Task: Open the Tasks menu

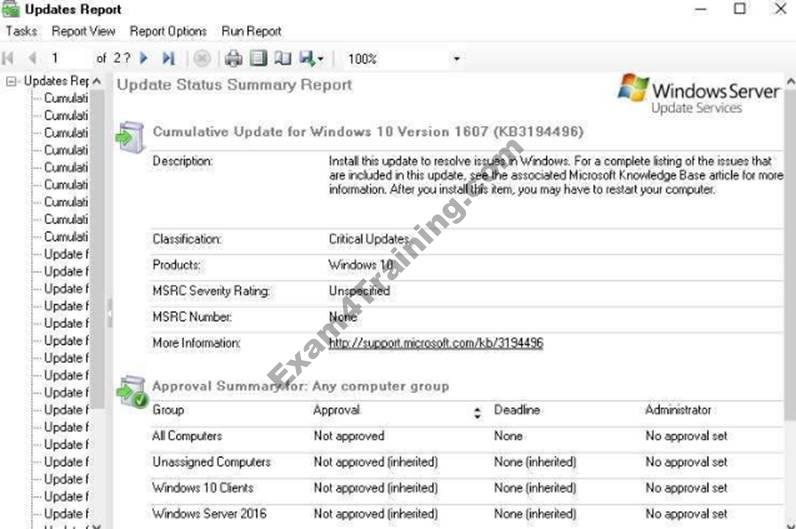Action: (x=21, y=31)
